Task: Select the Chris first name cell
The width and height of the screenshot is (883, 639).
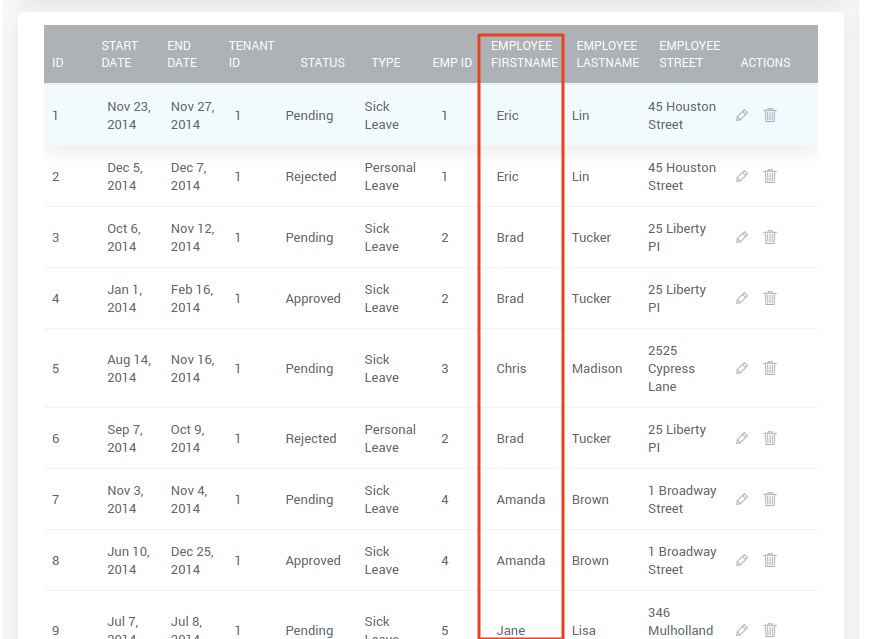Action: pos(511,368)
